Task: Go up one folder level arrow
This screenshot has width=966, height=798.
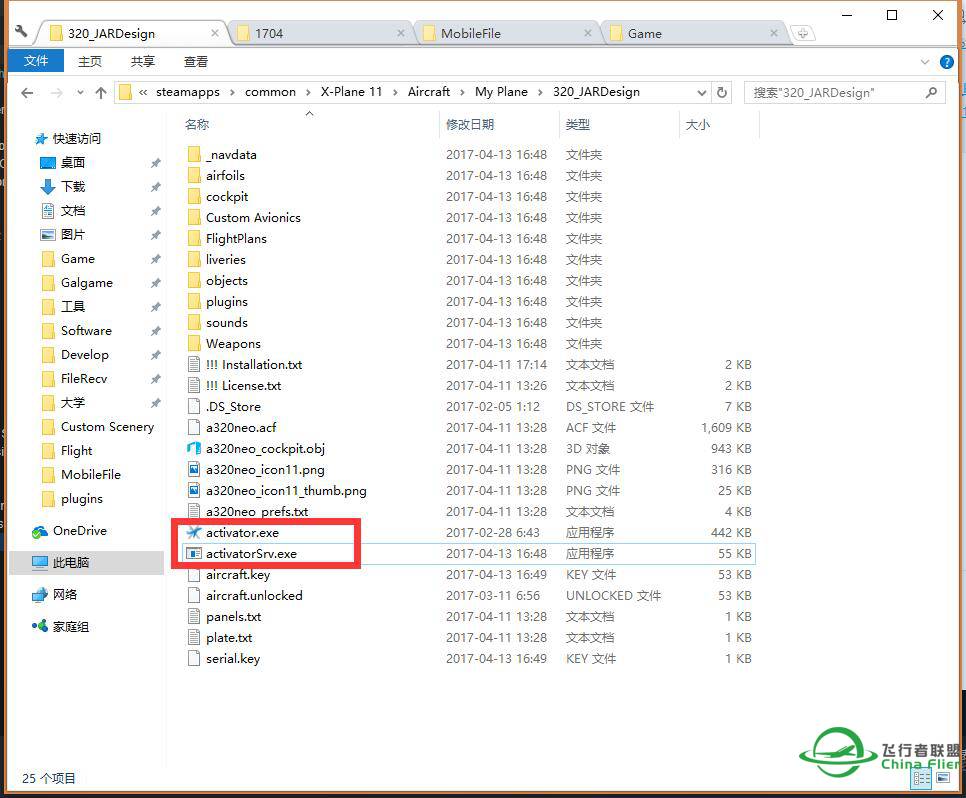Action: 101,92
